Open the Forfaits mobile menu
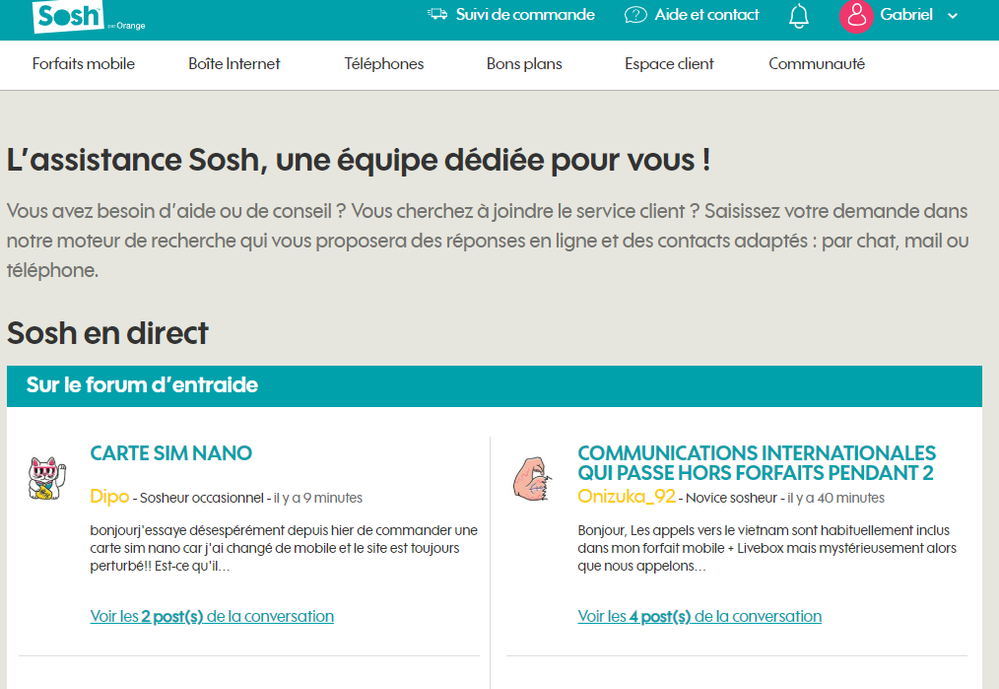 [x=83, y=64]
